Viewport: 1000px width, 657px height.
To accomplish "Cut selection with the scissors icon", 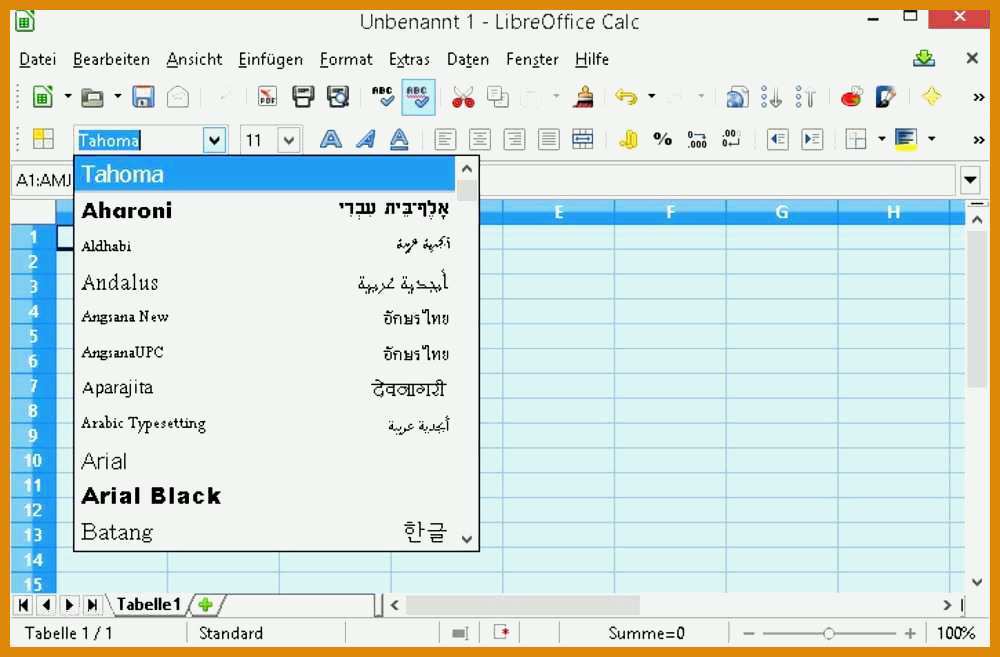I will 463,97.
